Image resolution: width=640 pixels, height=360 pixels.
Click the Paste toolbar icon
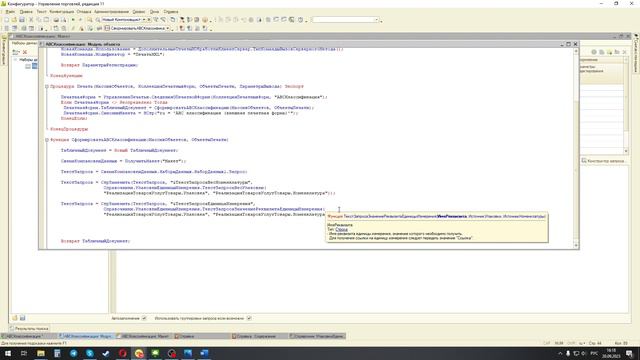coord(47,20)
